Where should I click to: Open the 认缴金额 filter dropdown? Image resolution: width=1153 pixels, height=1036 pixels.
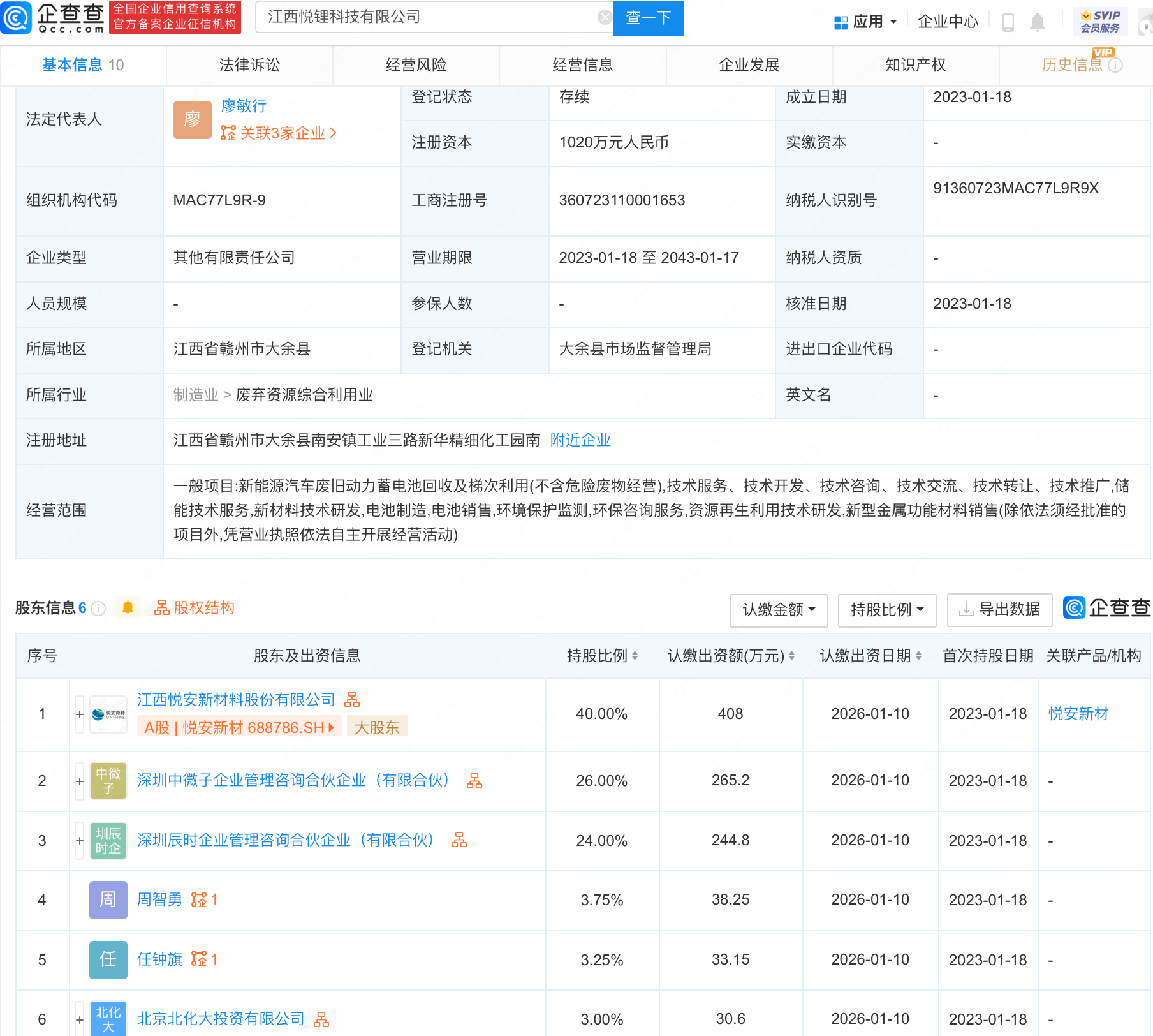click(779, 610)
